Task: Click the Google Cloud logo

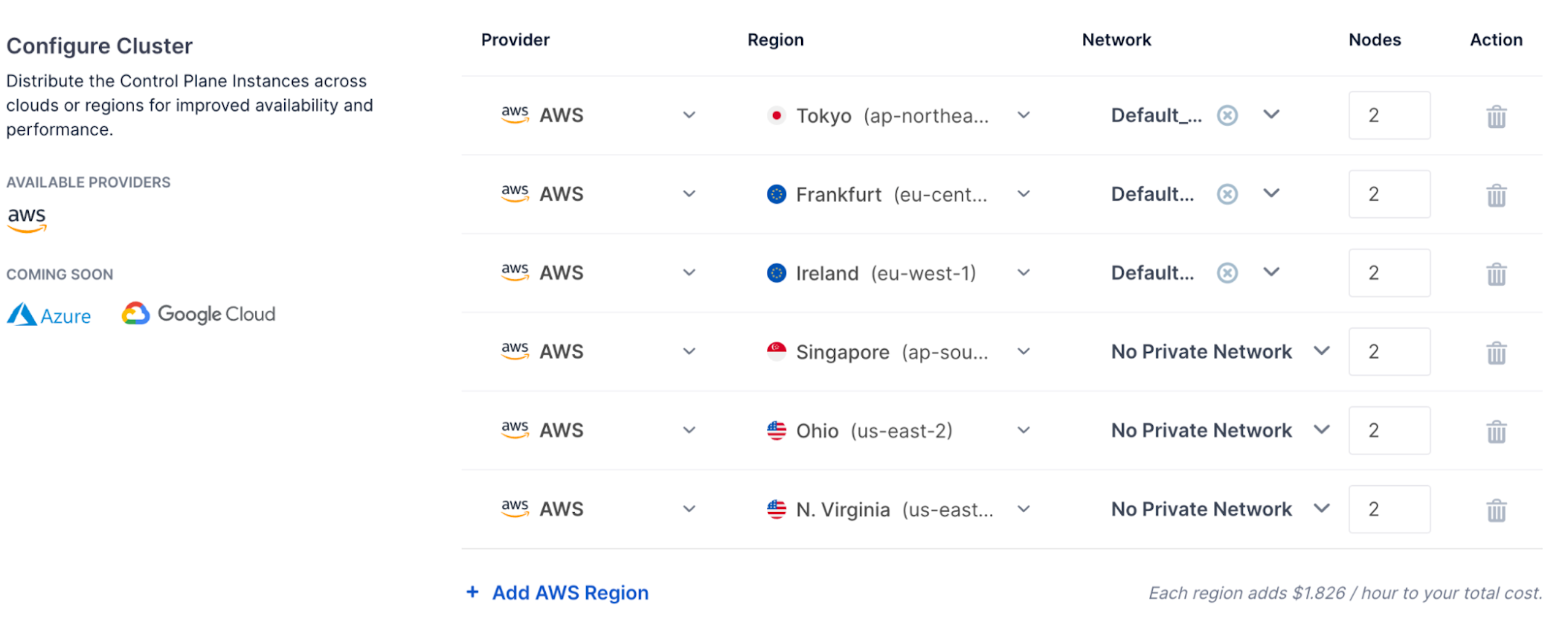Action: tap(198, 314)
